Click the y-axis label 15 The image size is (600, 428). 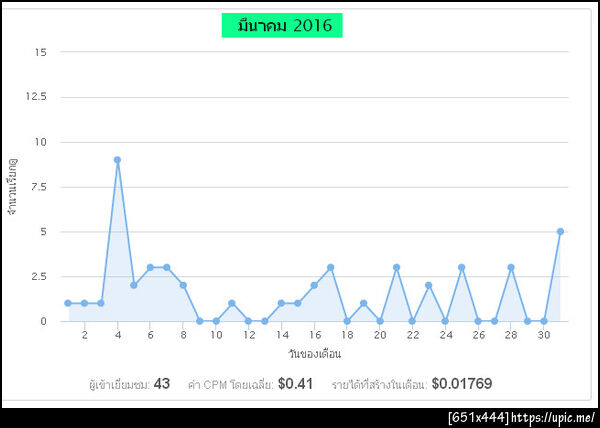(41, 52)
